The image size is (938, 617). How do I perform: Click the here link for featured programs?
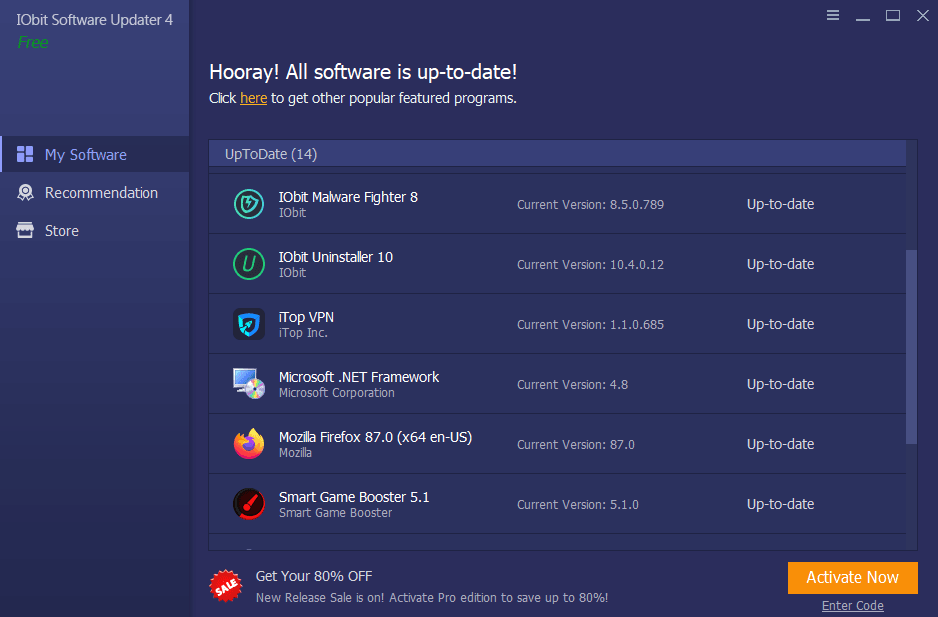253,98
